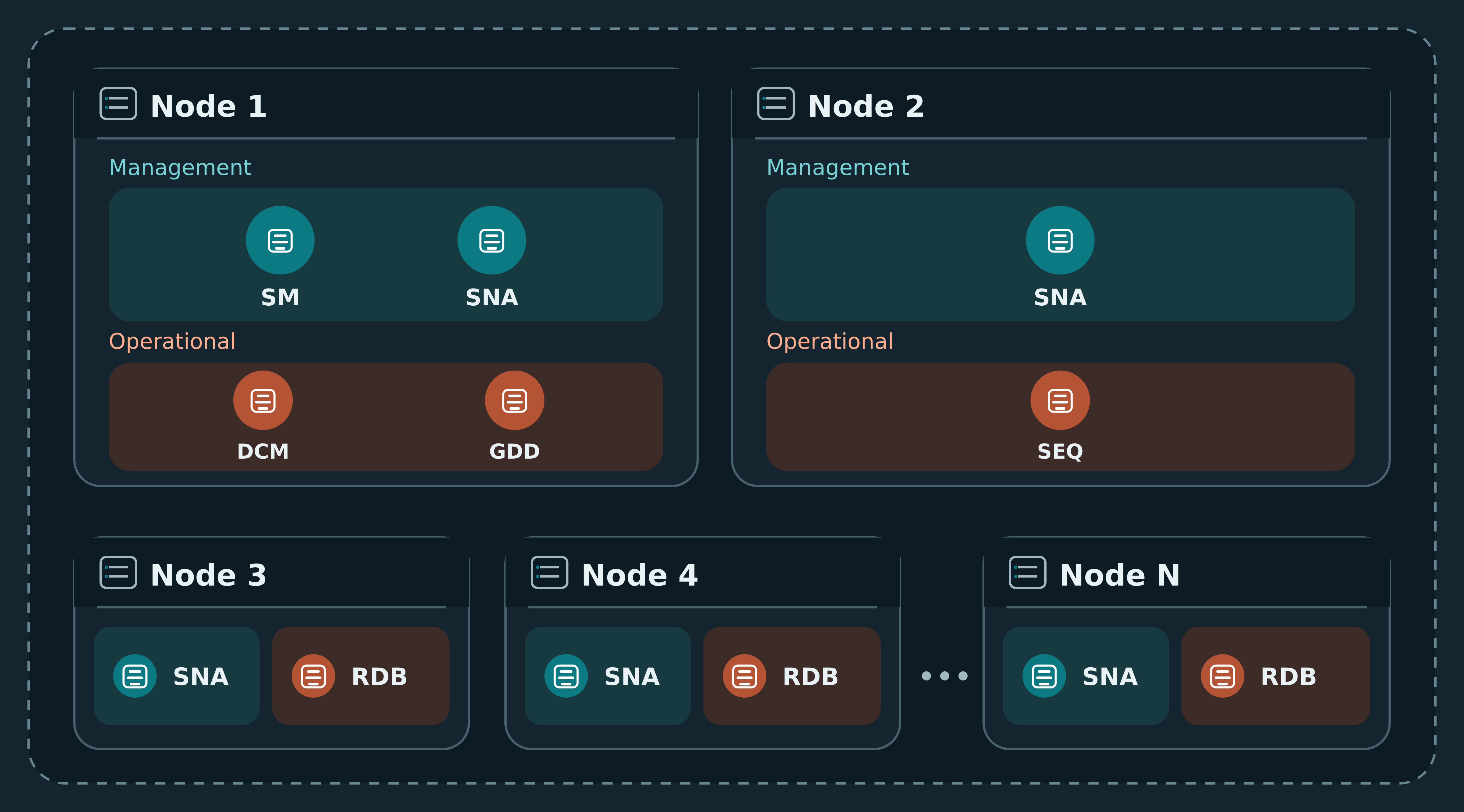Image resolution: width=1464 pixels, height=812 pixels.
Task: Click the ellipsis dots between Node 4 and Node N
Action: click(x=944, y=676)
